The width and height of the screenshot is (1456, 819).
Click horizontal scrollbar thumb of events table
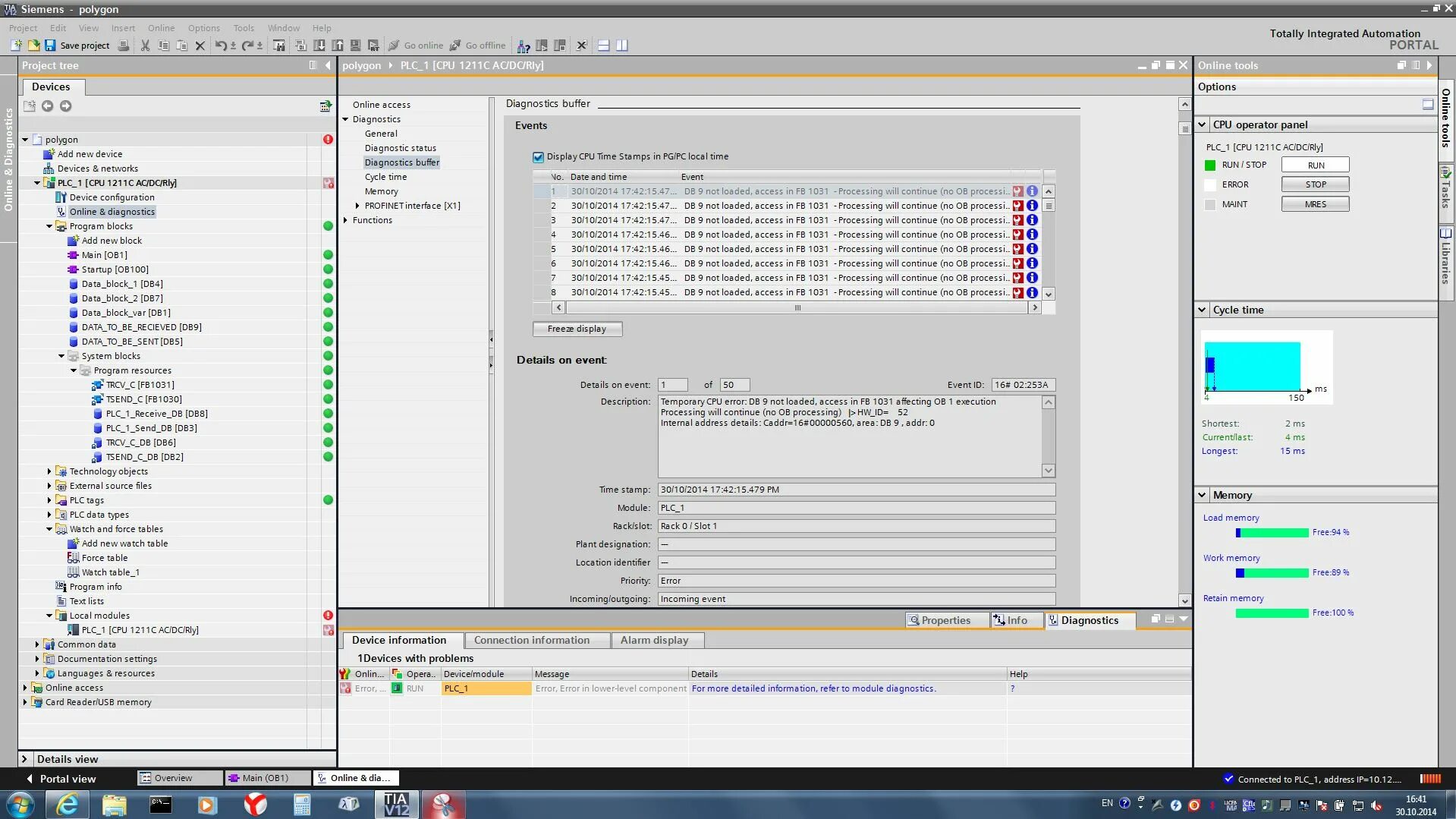pos(797,307)
